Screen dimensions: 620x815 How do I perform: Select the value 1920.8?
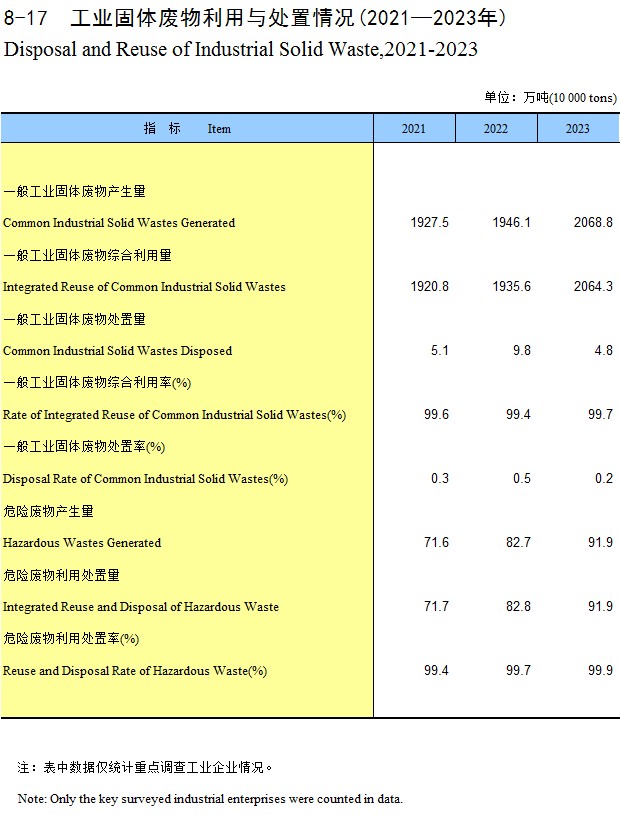(429, 286)
